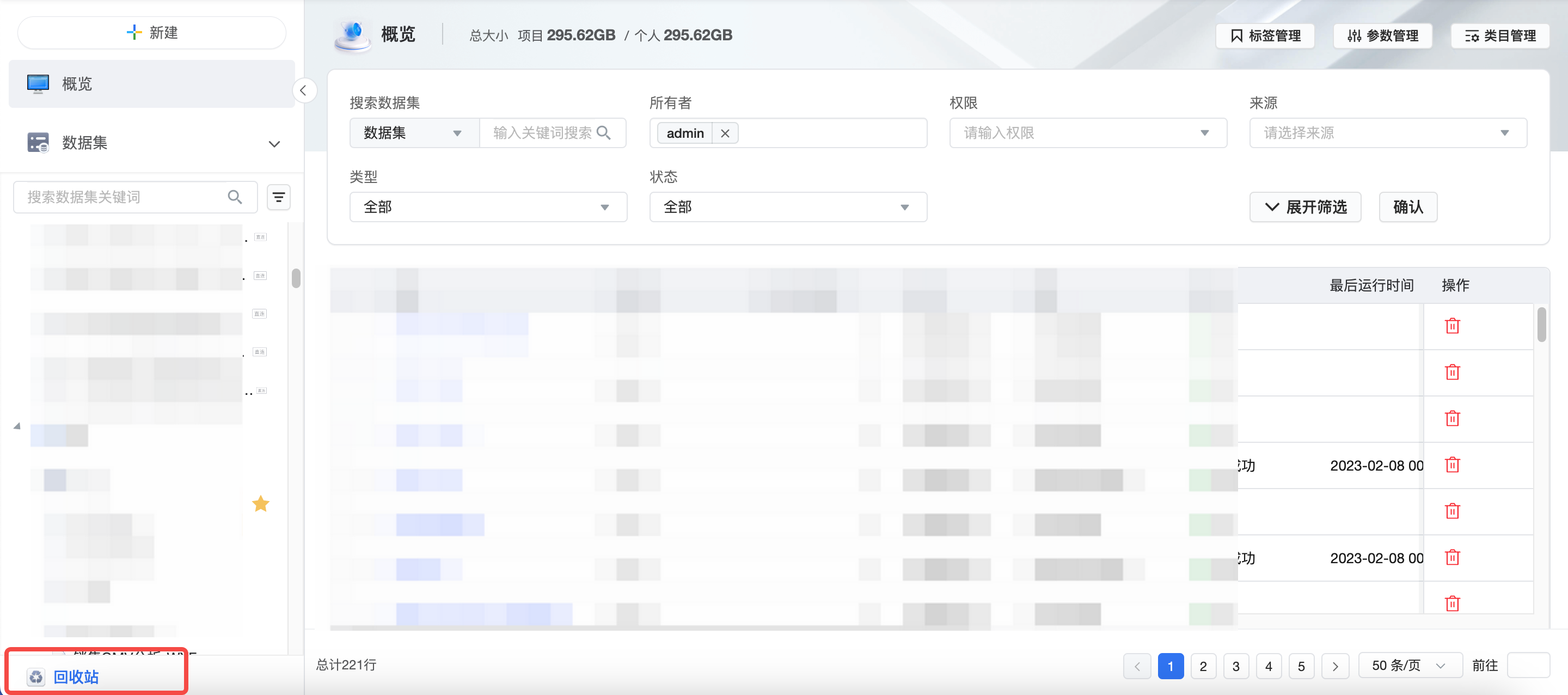Open the 权限 permission dropdown
1568x695 pixels.
[x=1087, y=133]
